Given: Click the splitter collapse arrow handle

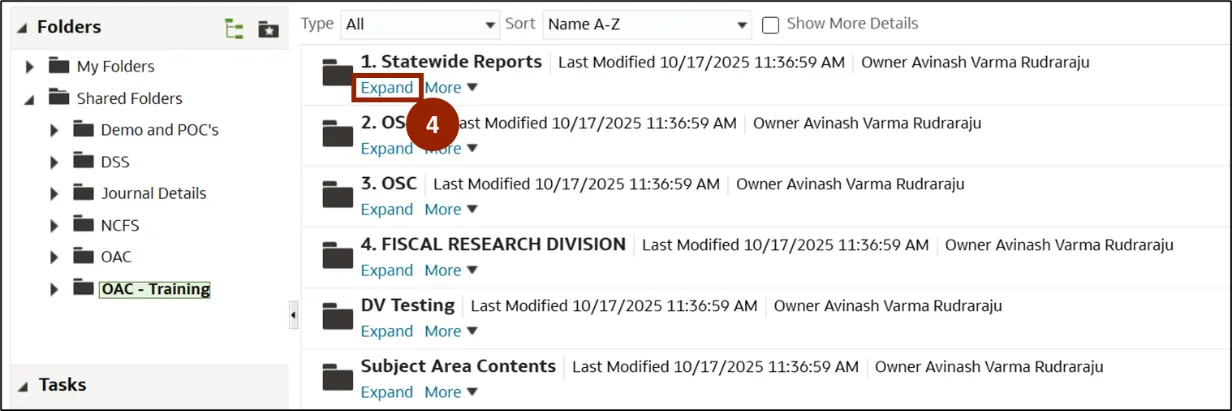Looking at the screenshot, I should tap(293, 315).
